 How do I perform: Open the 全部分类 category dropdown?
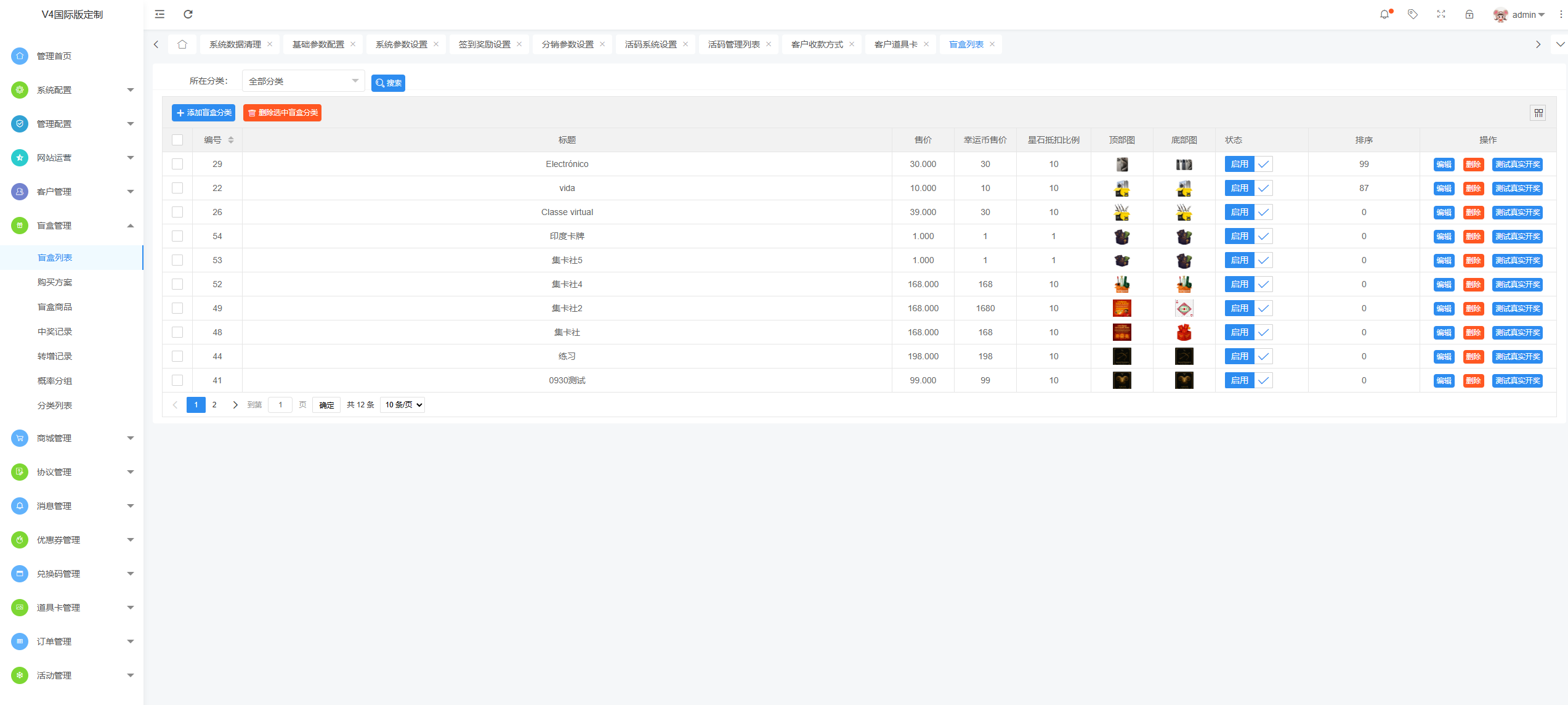(303, 81)
